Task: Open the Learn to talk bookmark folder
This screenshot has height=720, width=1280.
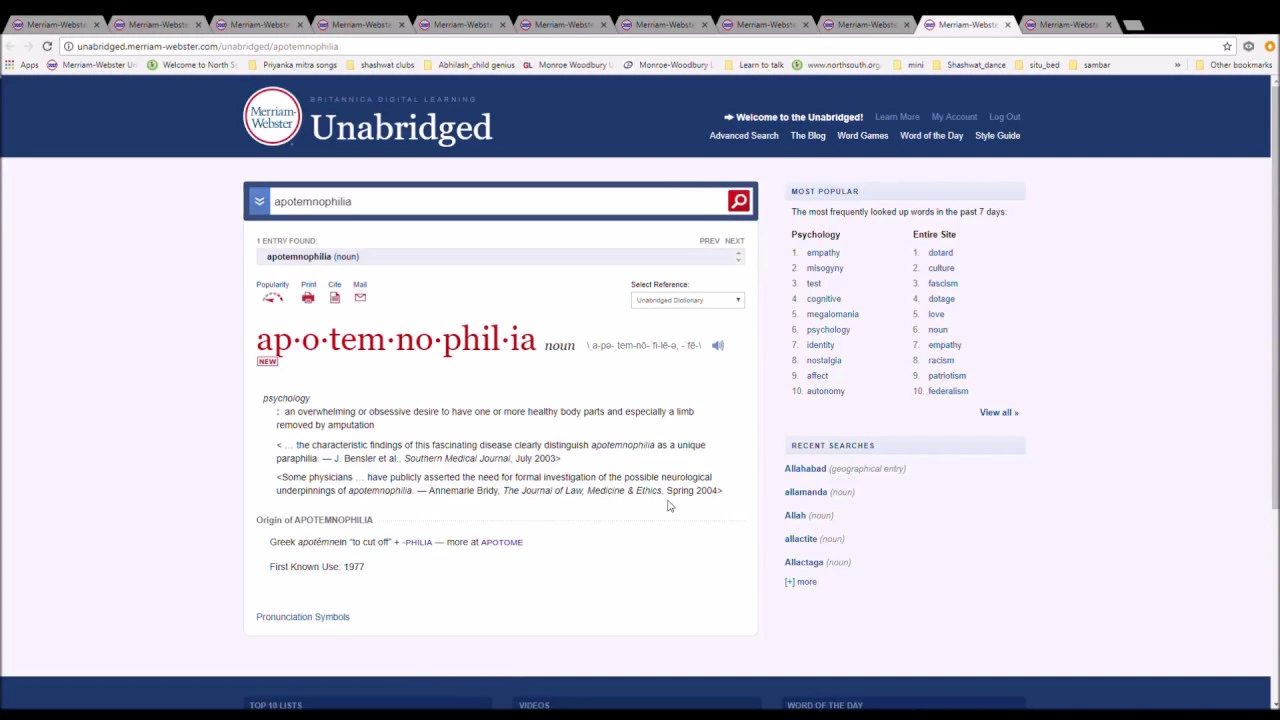Action: click(x=754, y=65)
